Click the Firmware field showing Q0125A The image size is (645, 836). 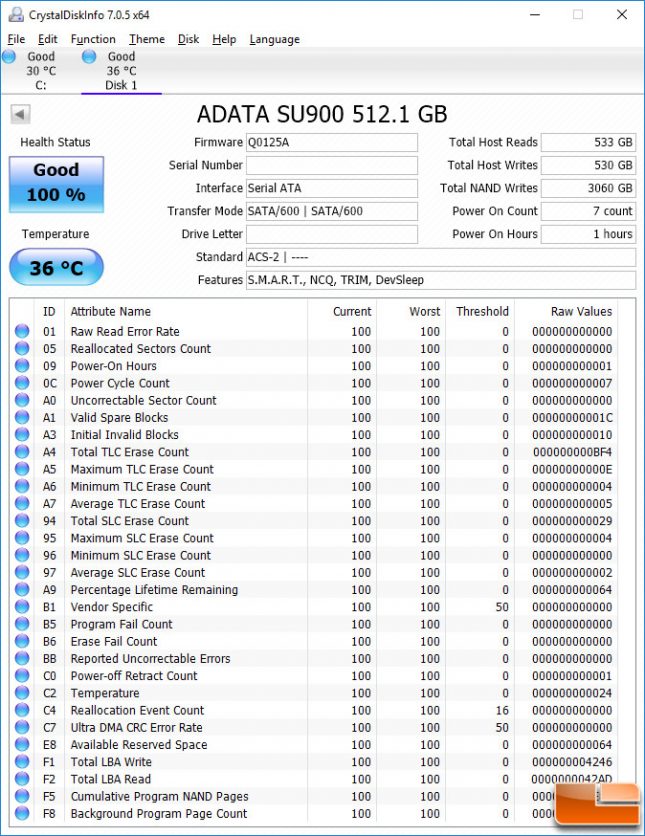(x=332, y=142)
